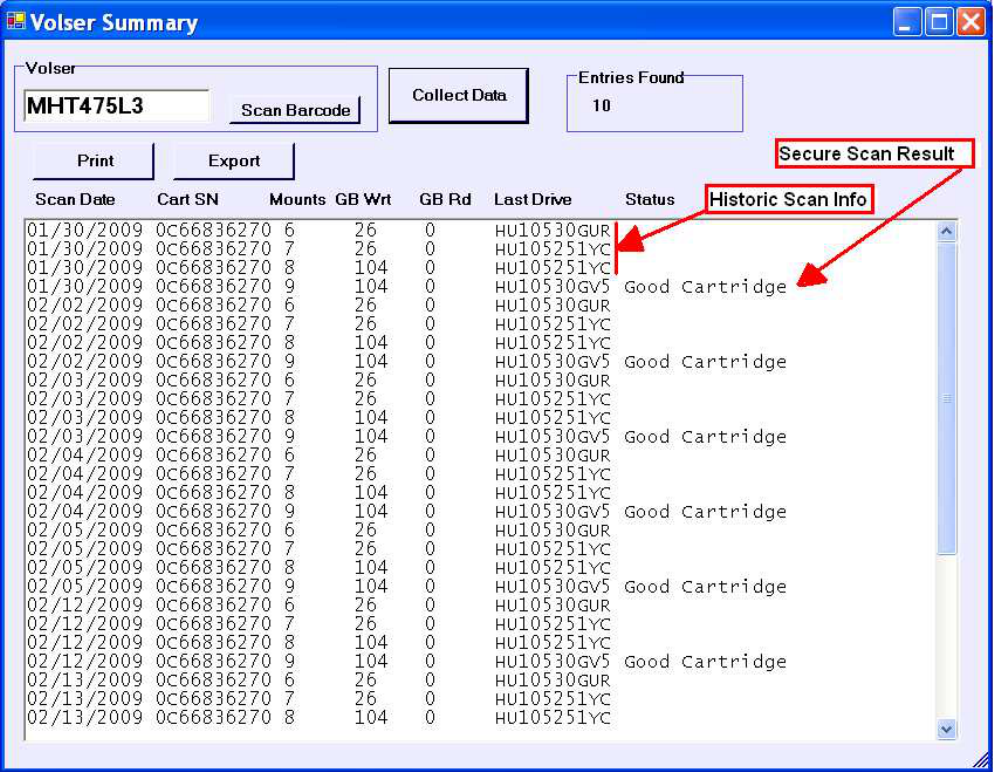994x772 pixels.
Task: Click the Print button
Action: (94, 161)
